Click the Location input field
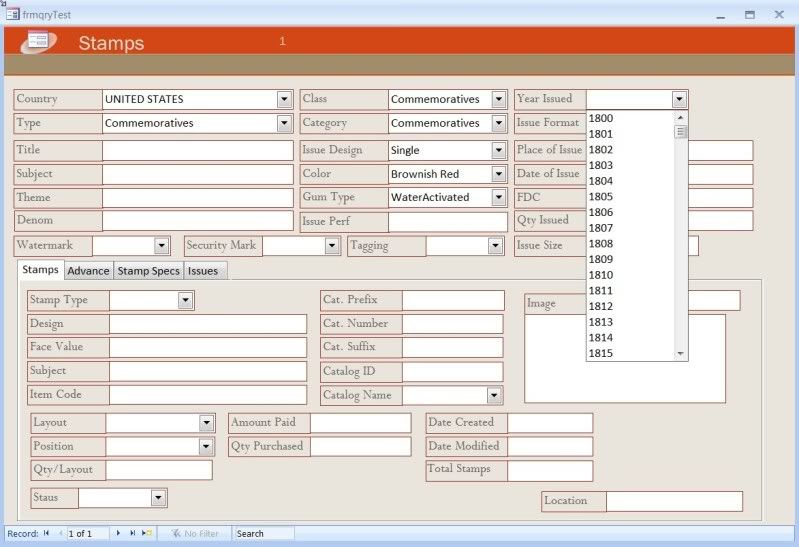799x547 pixels. [x=674, y=502]
